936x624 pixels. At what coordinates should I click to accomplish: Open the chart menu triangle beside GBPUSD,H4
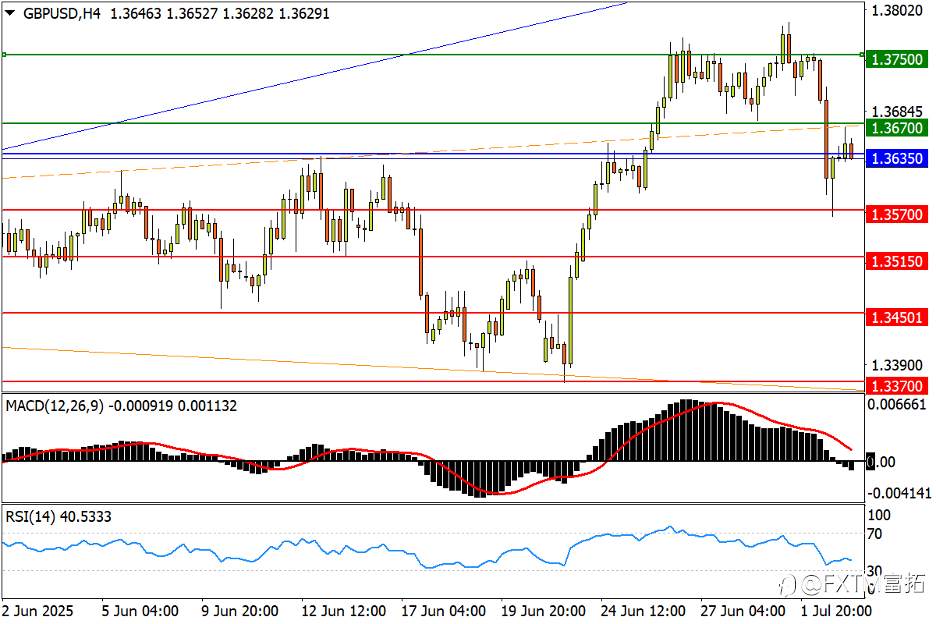point(10,13)
